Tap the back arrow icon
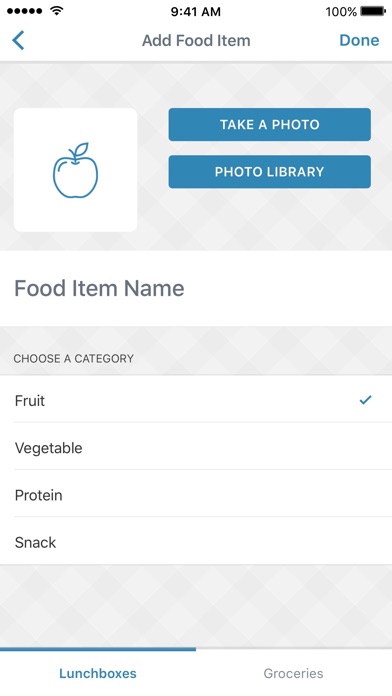Viewport: 392px width, 696px height. pos(18,40)
